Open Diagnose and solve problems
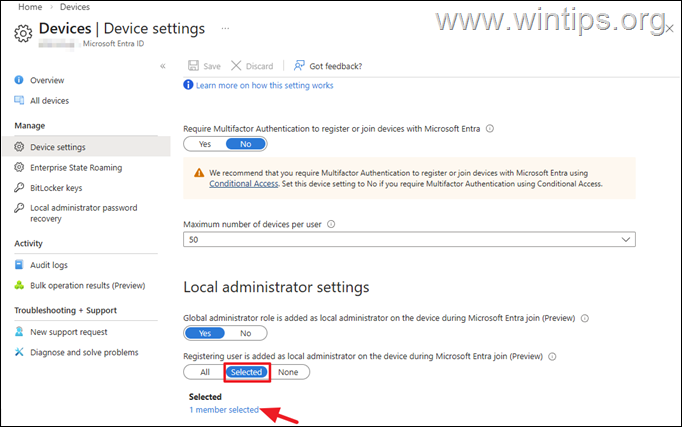The width and height of the screenshot is (682, 427). click(84, 353)
